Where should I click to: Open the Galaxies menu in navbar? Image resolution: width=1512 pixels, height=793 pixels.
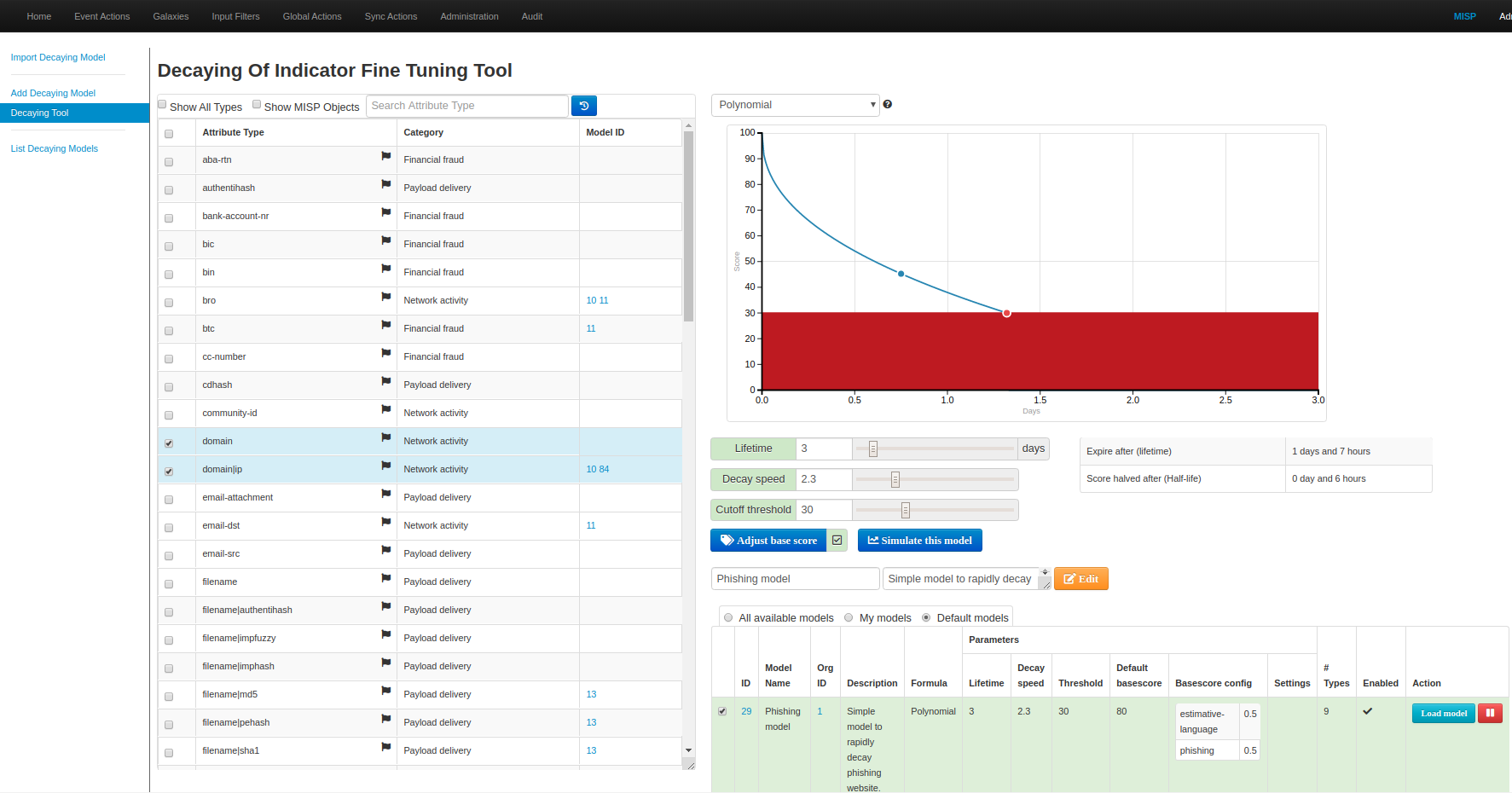pyautogui.click(x=171, y=16)
